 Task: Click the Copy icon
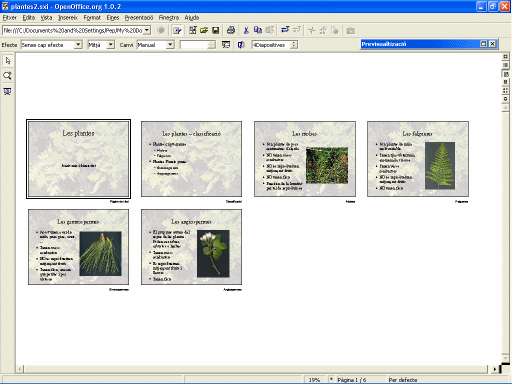258,30
